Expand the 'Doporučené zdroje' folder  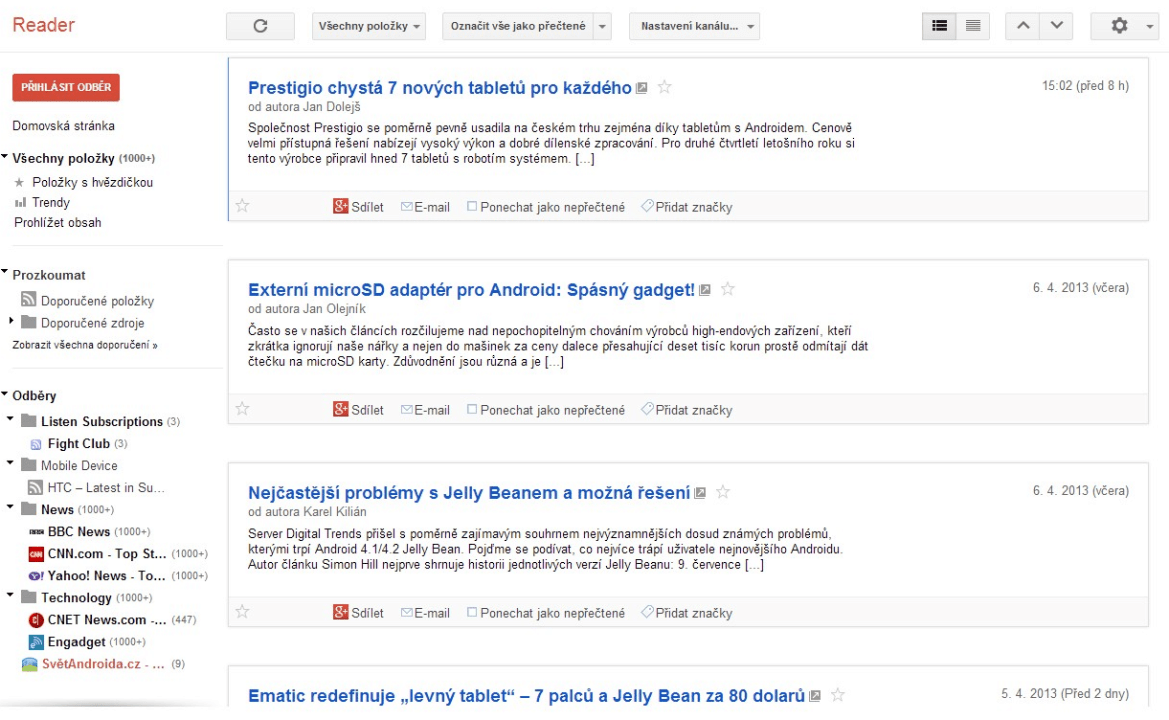[12, 322]
